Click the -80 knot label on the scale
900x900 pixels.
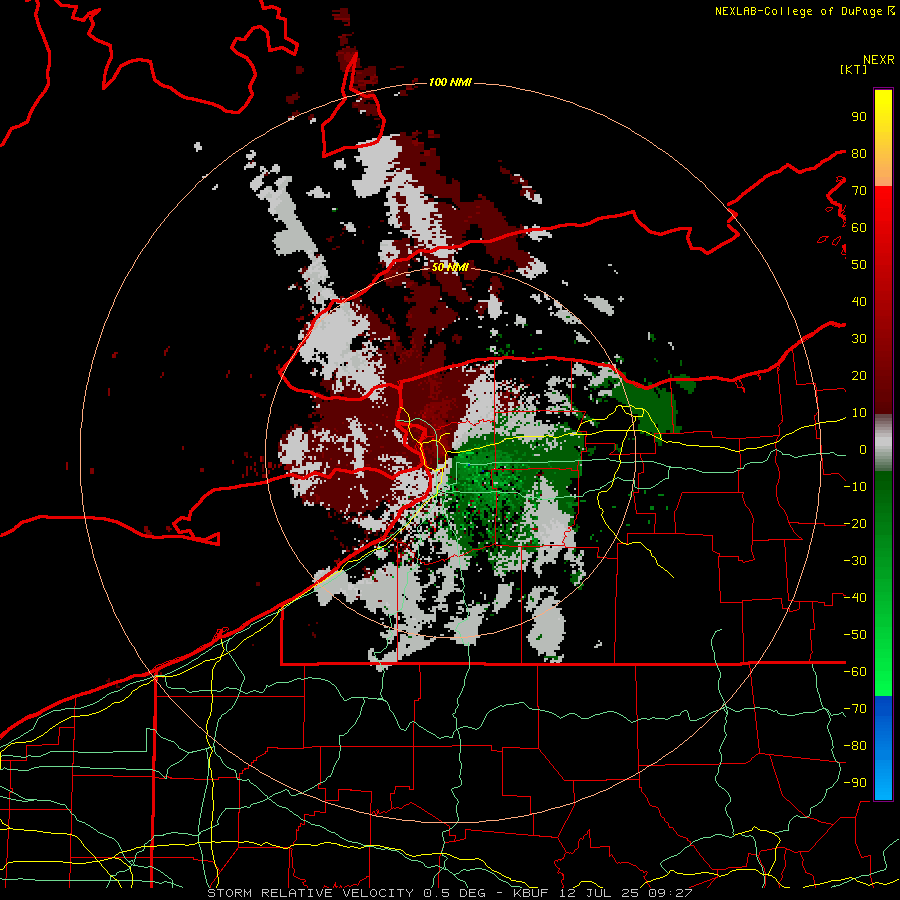tap(855, 746)
